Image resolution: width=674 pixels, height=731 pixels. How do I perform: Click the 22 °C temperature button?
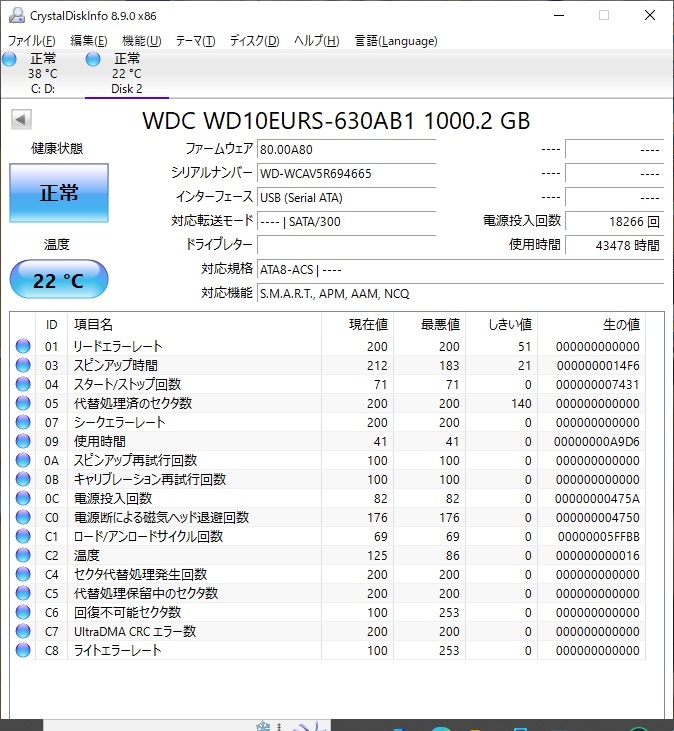click(x=59, y=279)
